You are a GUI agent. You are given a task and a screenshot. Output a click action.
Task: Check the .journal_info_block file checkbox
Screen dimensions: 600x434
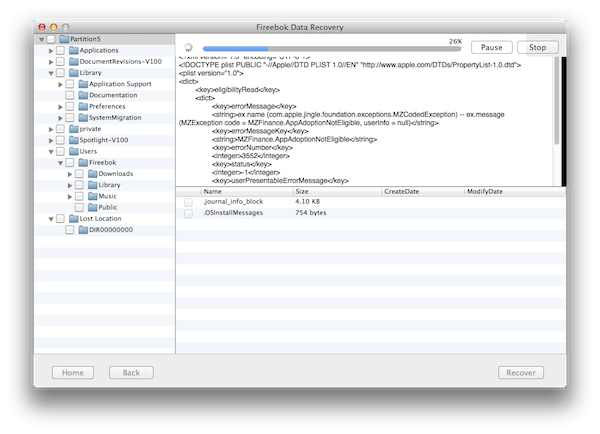tap(188, 202)
